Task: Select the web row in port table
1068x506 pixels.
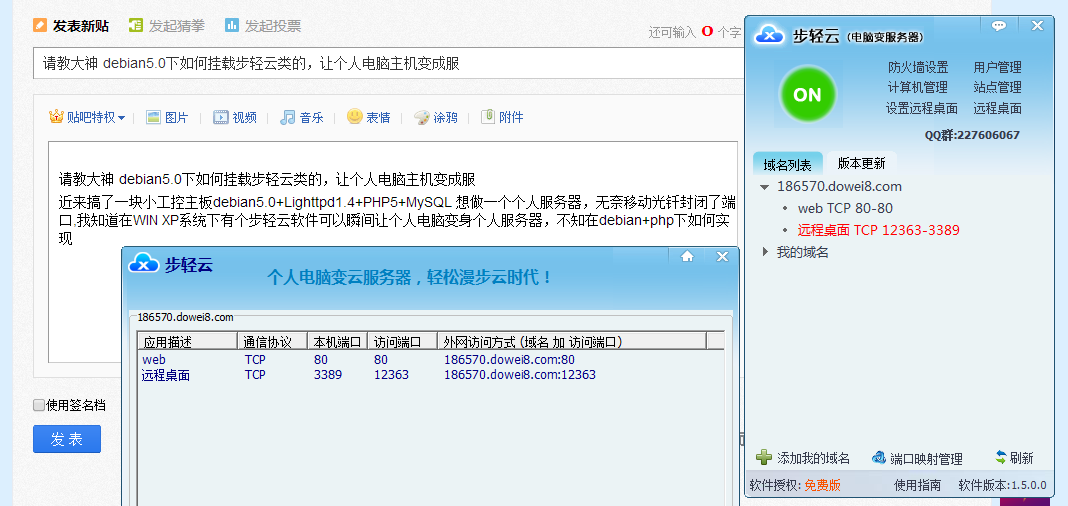Action: [430, 360]
